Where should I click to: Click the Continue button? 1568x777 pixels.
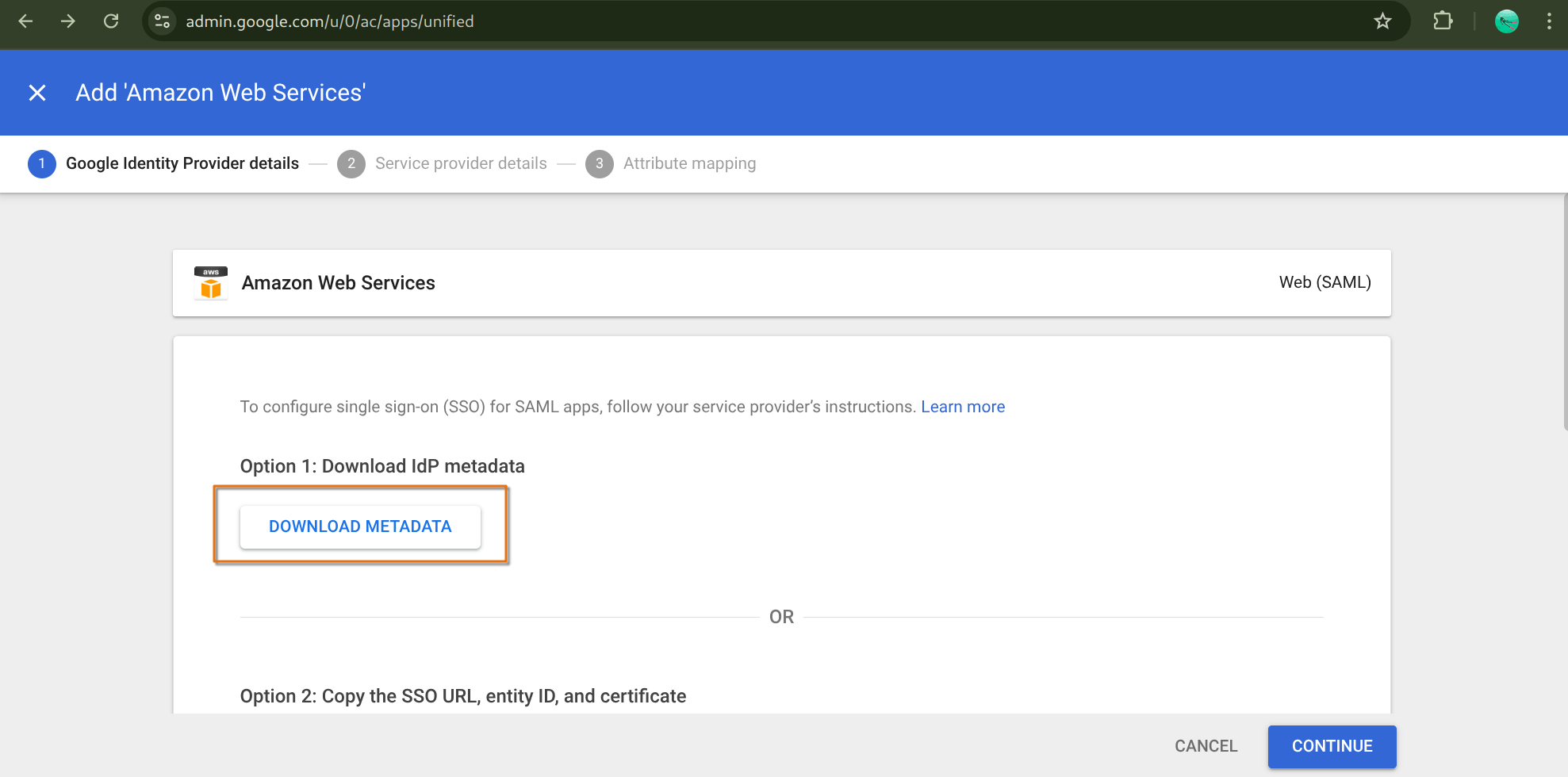(x=1332, y=746)
